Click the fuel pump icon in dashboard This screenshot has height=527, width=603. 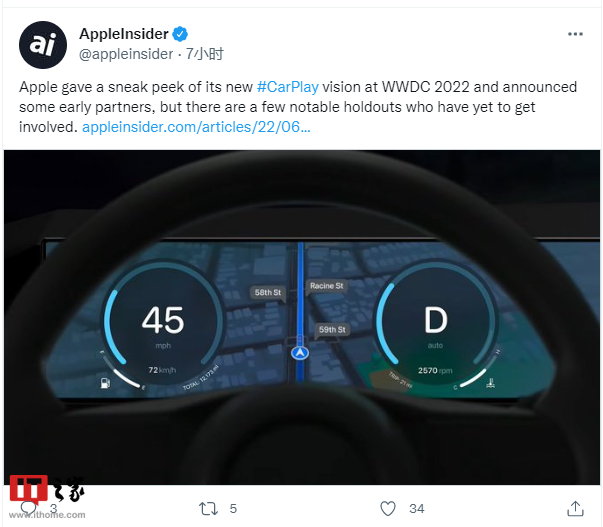click(x=105, y=383)
